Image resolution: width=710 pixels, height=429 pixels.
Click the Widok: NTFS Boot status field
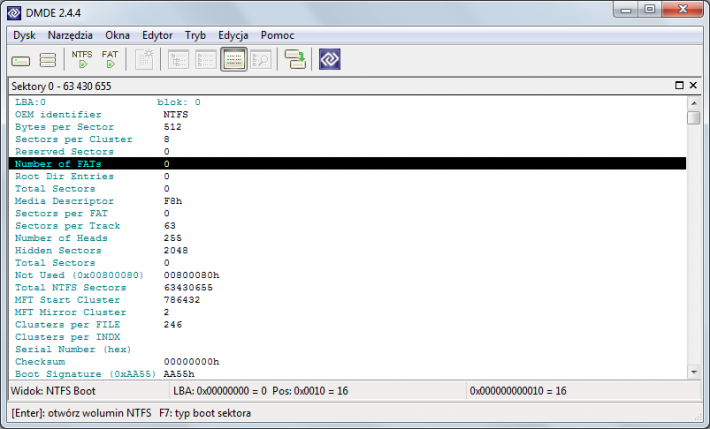[89, 390]
